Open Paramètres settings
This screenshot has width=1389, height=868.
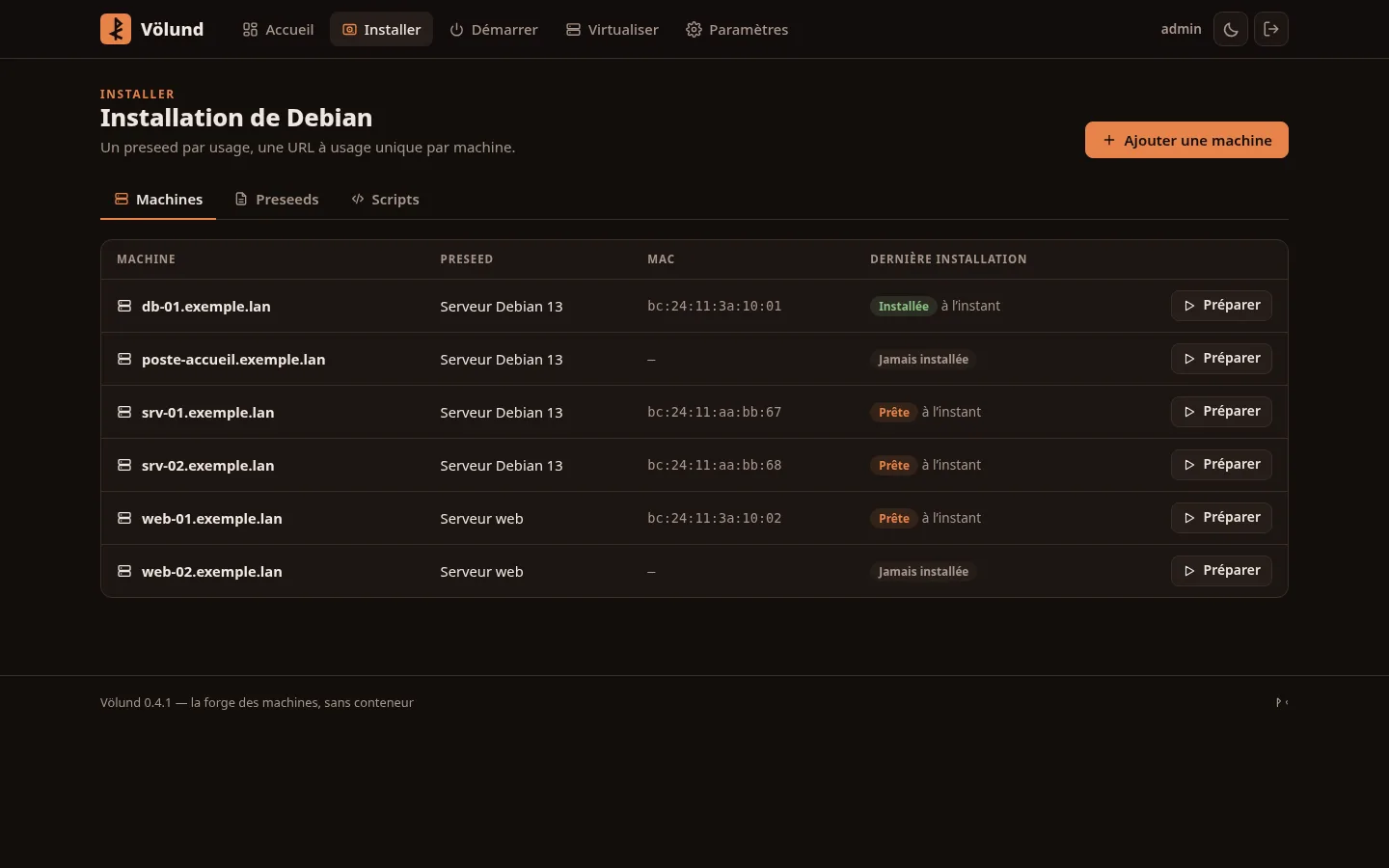point(737,30)
